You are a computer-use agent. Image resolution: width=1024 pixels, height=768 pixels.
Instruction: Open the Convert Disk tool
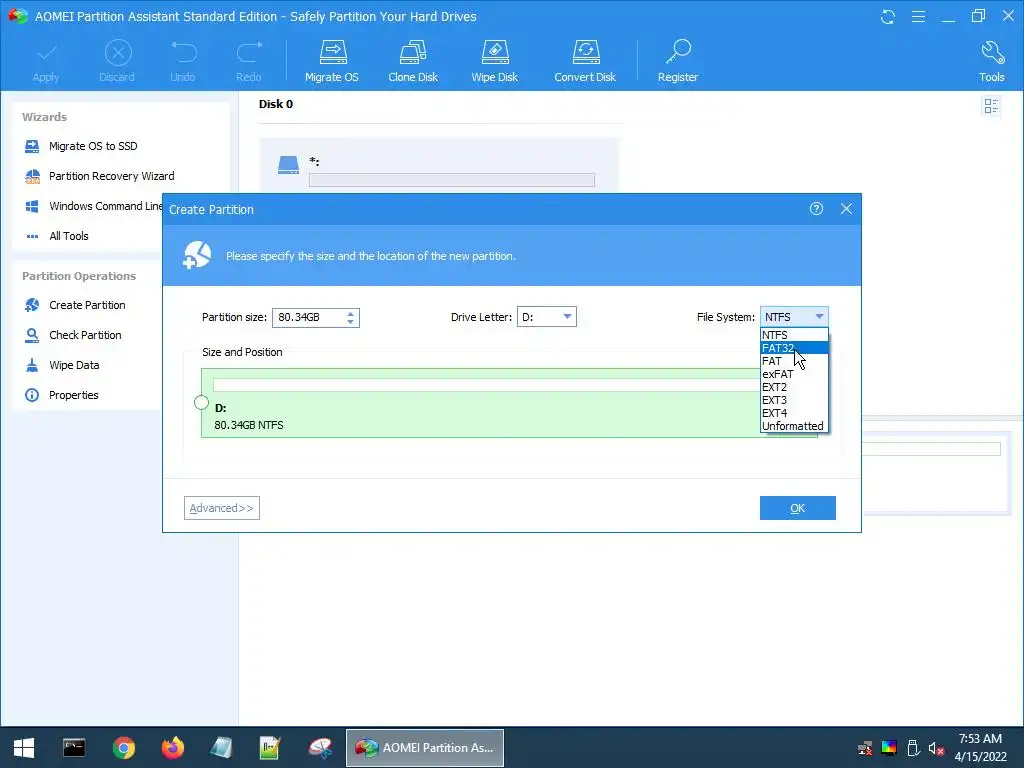pyautogui.click(x=585, y=61)
